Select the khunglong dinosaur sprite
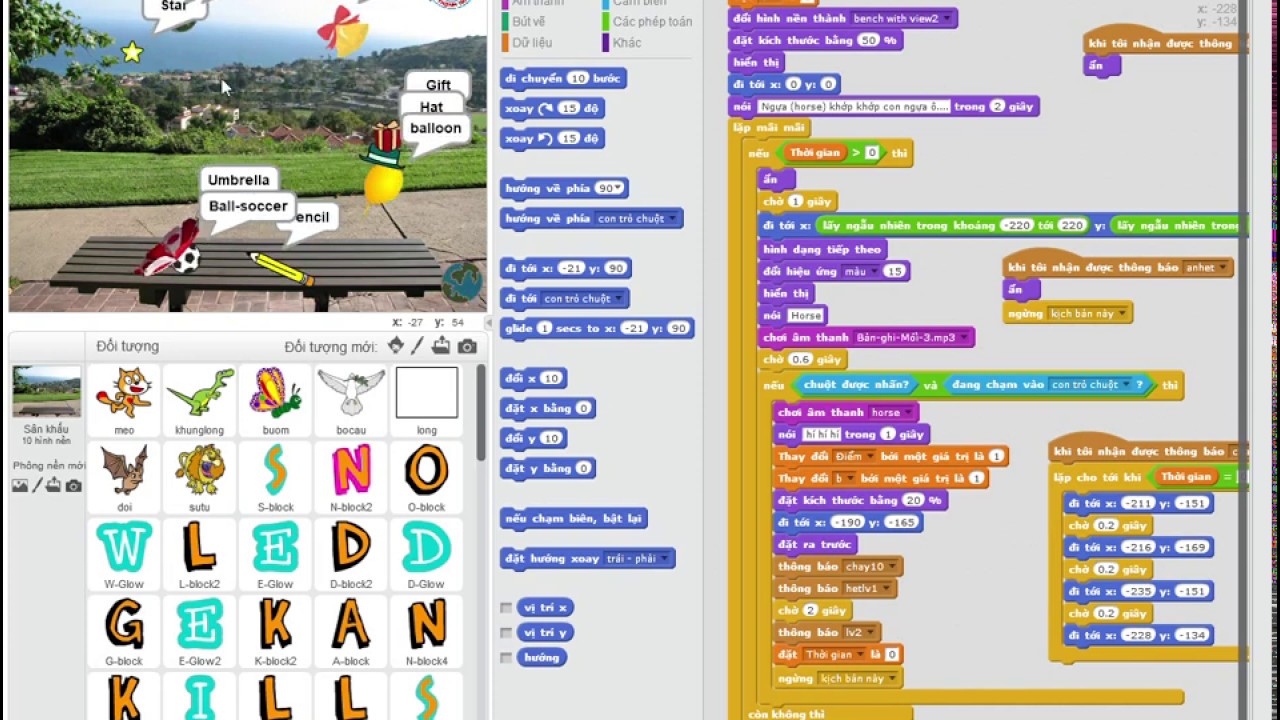Screen dimensions: 1280x720 point(200,400)
